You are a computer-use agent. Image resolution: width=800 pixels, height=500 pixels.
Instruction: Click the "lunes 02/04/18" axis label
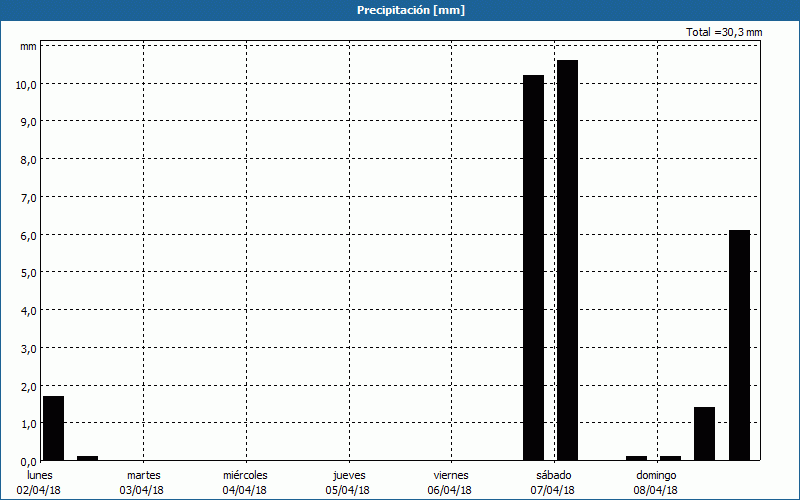click(x=41, y=482)
